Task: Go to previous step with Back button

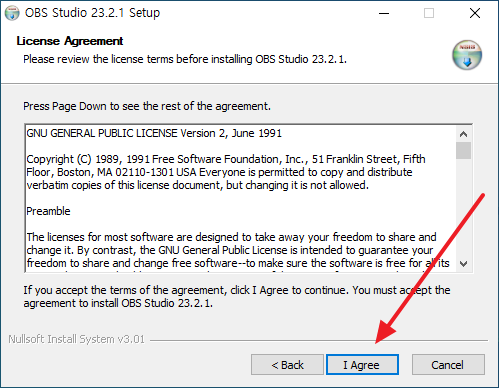Action: pyautogui.click(x=287, y=365)
